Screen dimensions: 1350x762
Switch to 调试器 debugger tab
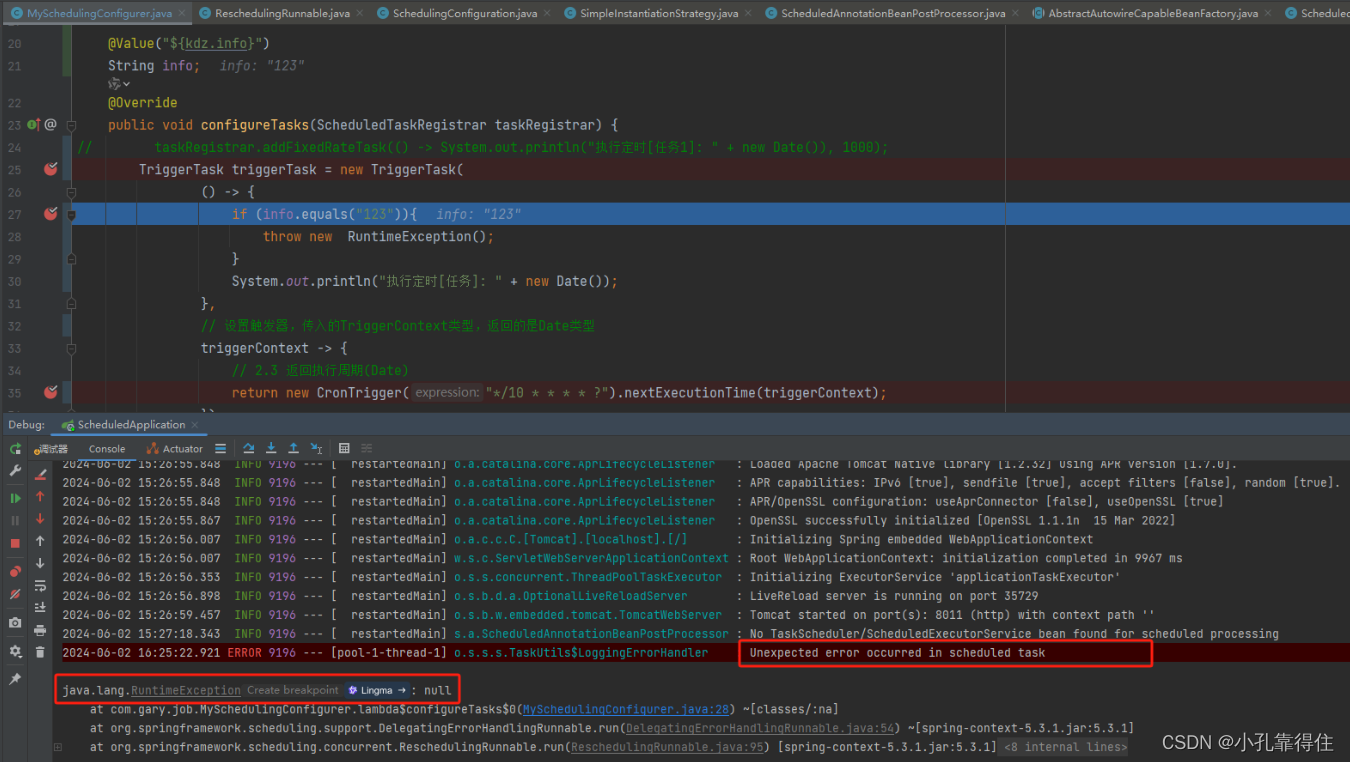point(50,449)
